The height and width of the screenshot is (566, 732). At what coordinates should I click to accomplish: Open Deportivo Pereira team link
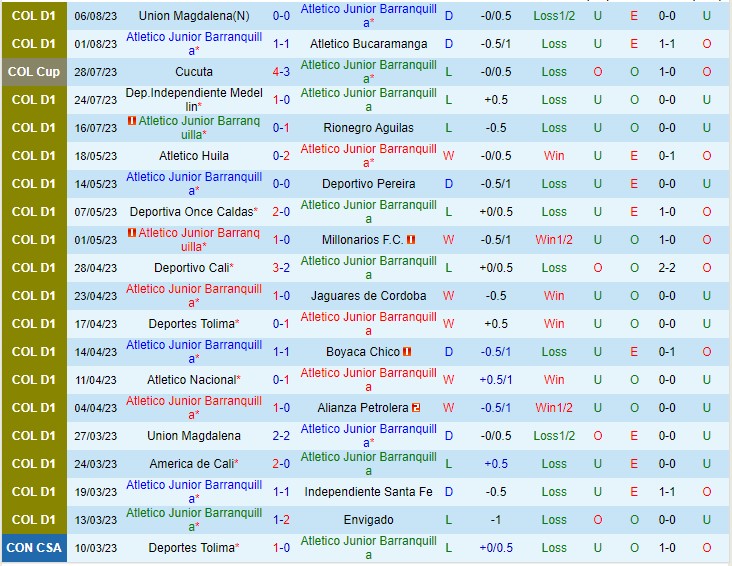[x=368, y=184]
